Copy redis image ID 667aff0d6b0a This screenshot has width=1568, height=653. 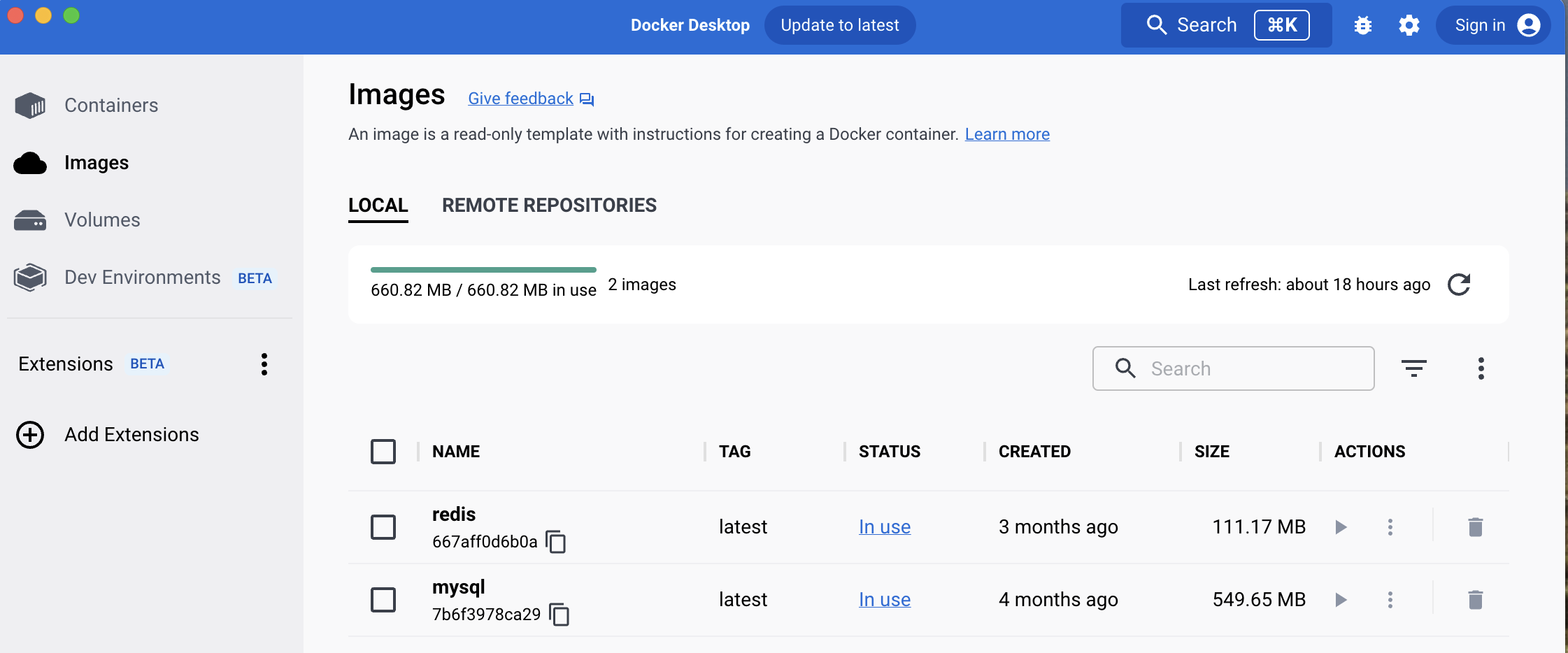tap(556, 542)
